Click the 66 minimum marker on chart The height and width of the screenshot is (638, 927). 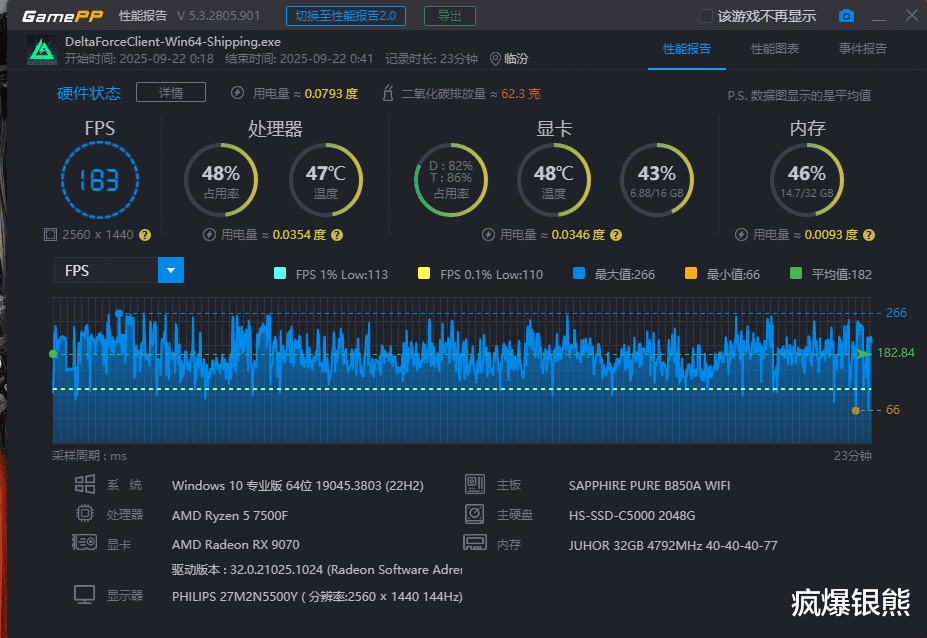coord(855,410)
